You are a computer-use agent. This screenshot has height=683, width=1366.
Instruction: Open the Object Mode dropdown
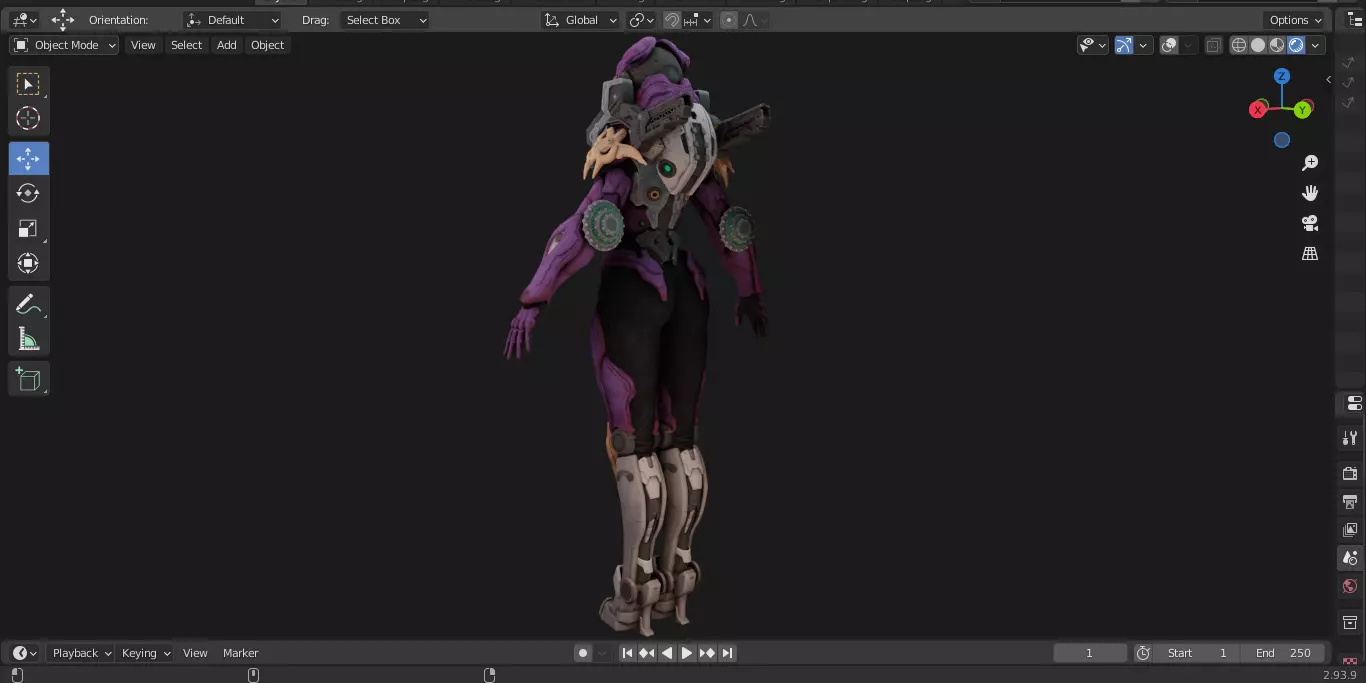pos(64,45)
